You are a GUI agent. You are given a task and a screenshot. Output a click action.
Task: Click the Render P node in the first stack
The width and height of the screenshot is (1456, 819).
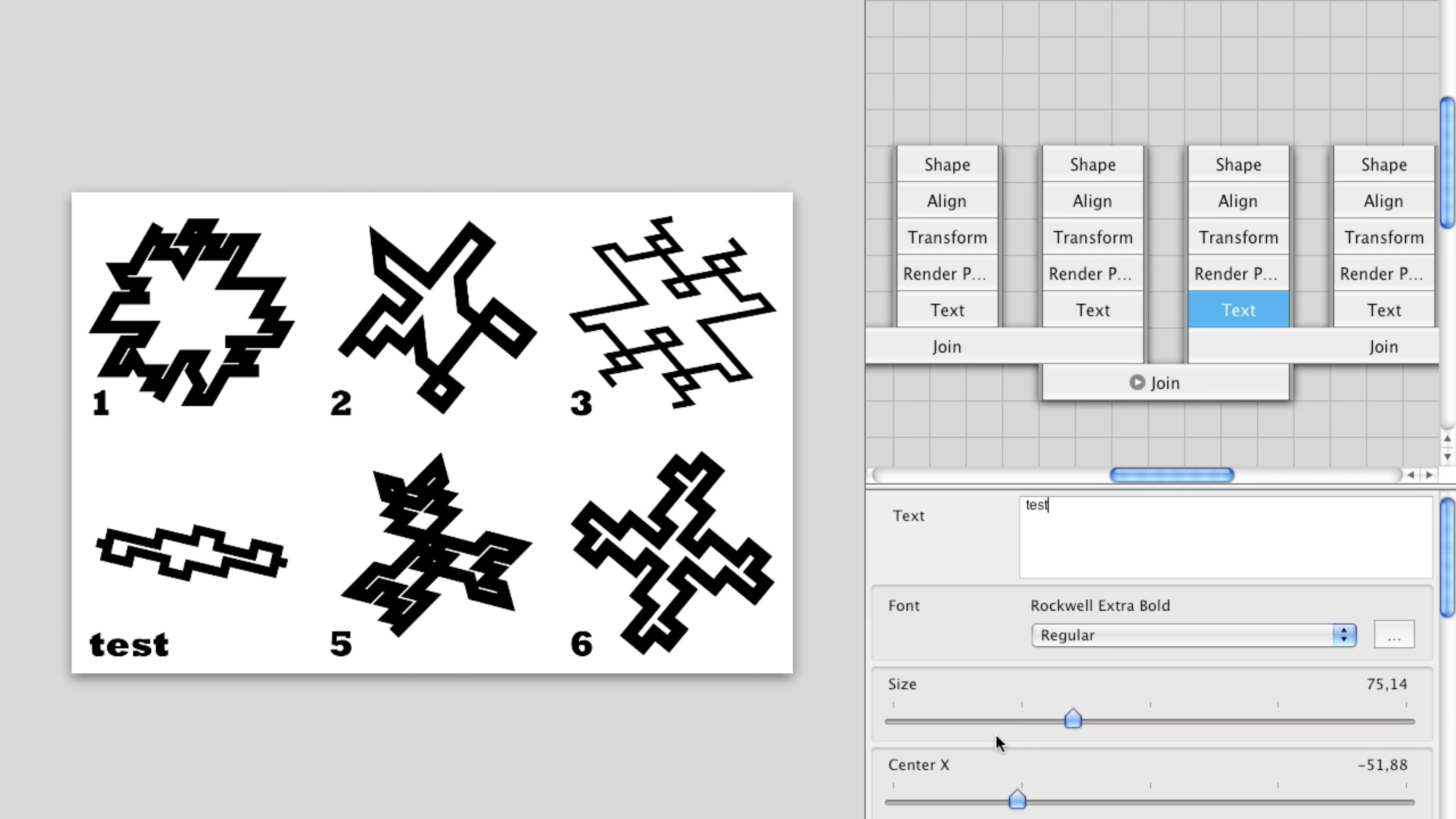click(947, 273)
